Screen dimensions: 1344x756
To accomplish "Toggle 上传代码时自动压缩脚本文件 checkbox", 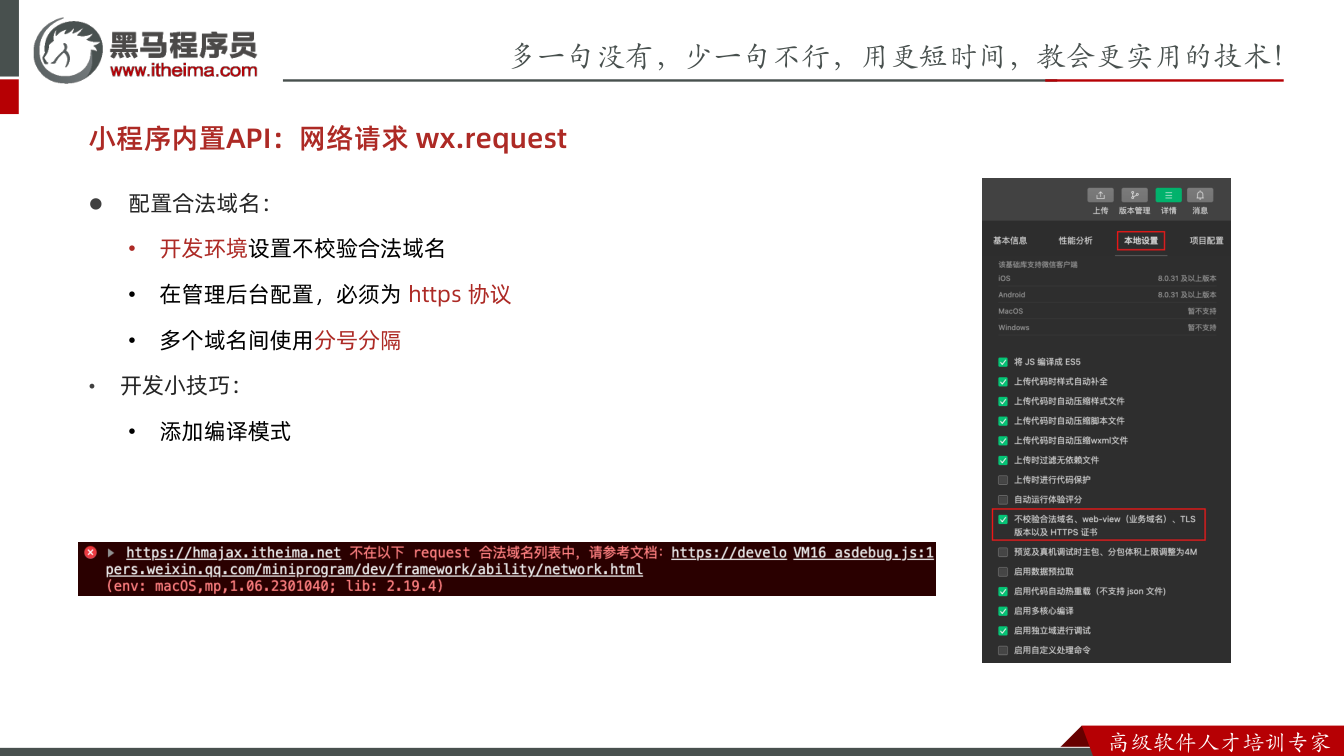I will [x=1003, y=421].
